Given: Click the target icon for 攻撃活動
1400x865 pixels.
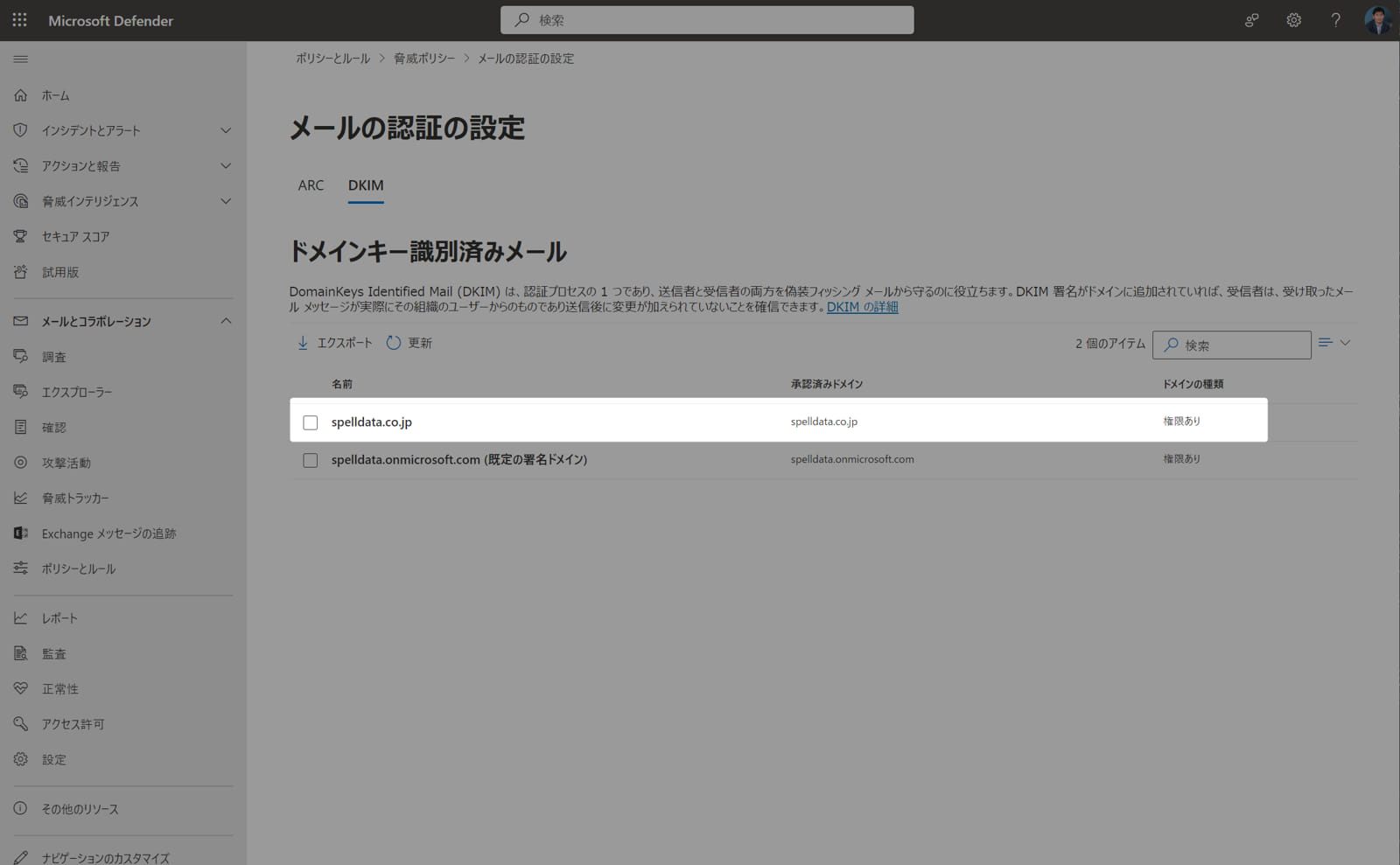Looking at the screenshot, I should (20, 463).
